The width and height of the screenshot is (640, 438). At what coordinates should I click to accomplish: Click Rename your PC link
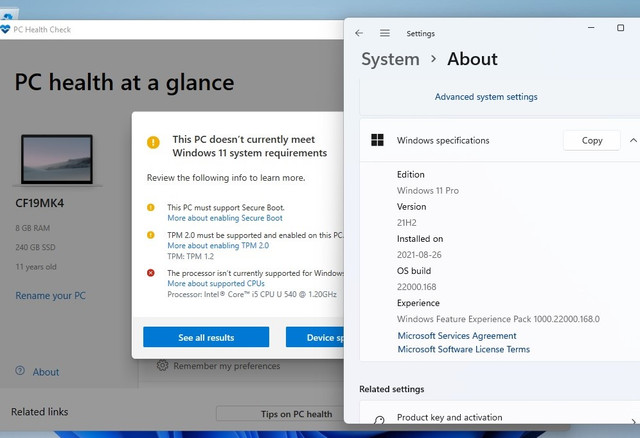pos(51,296)
